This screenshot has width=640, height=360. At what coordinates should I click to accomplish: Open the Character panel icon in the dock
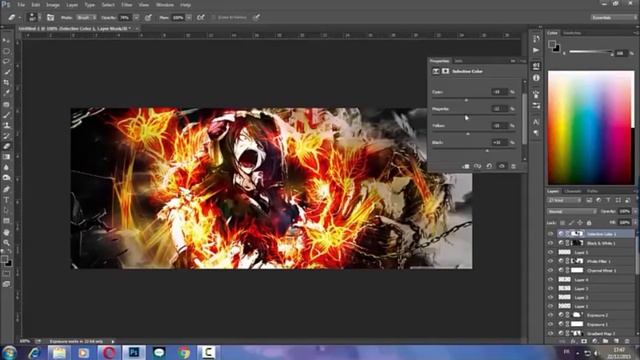[x=536, y=122]
